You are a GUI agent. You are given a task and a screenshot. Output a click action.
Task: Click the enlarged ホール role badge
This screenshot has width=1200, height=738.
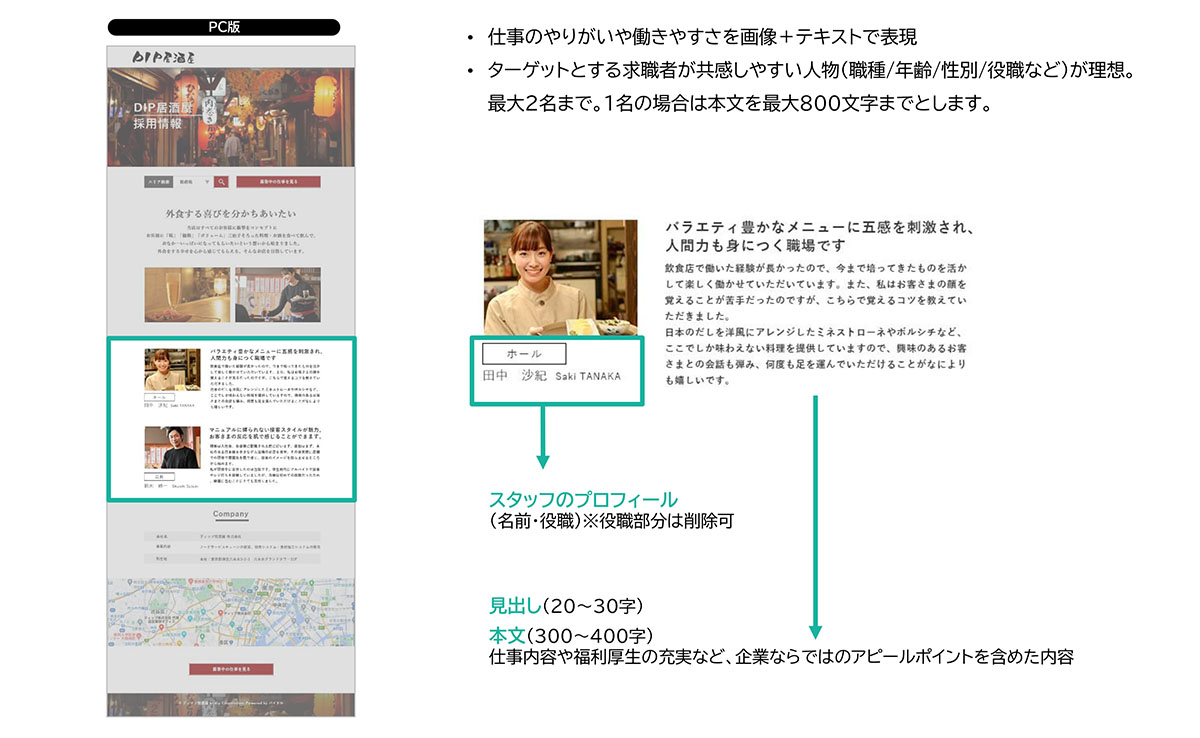tap(524, 353)
